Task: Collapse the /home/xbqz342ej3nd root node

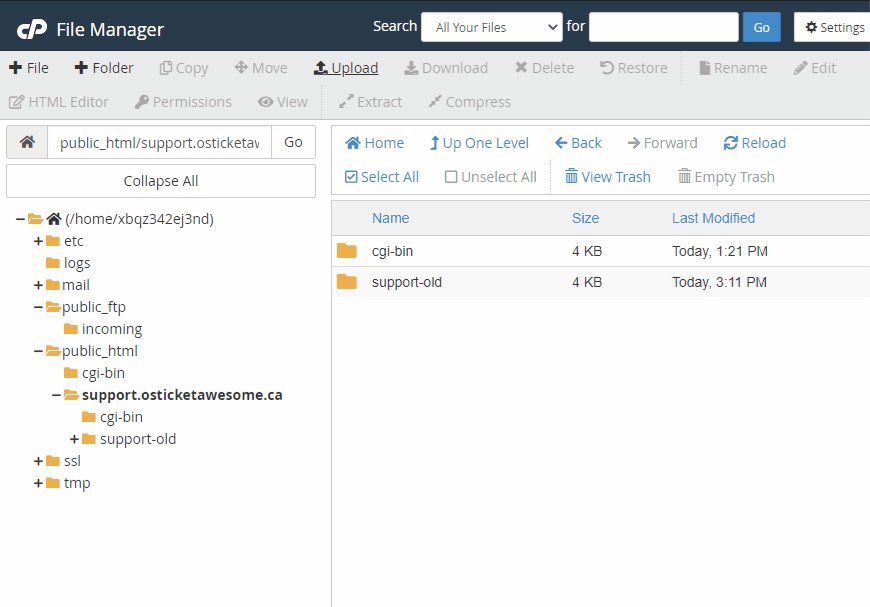Action: coord(20,219)
